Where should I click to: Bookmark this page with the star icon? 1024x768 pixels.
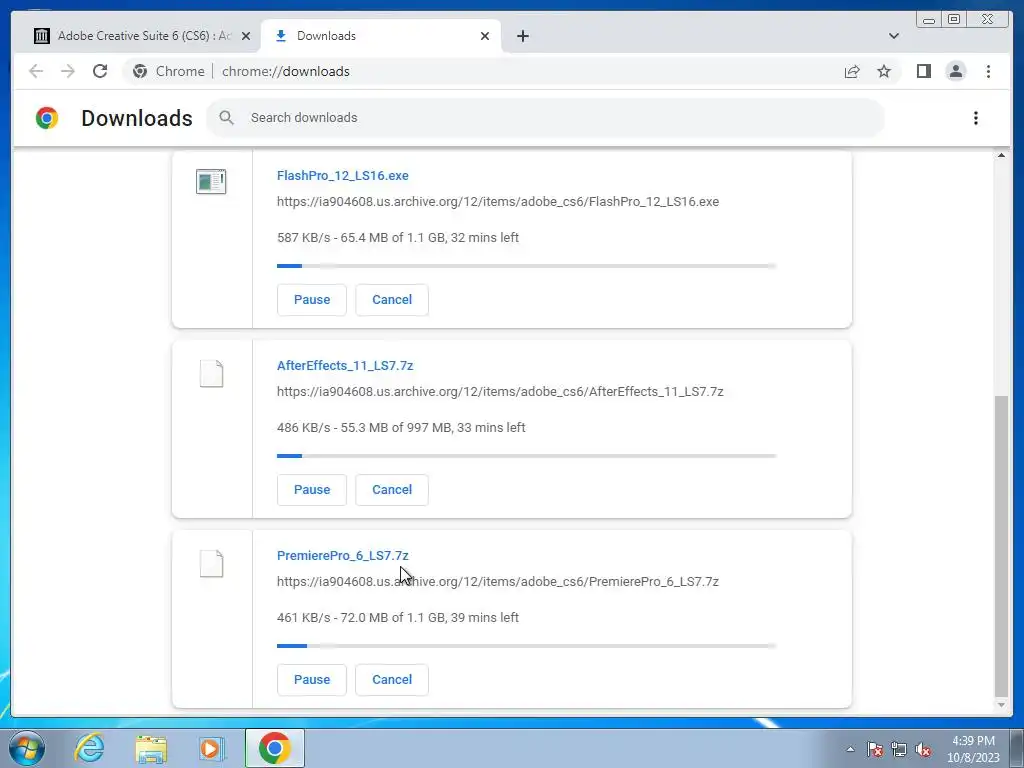click(x=884, y=71)
